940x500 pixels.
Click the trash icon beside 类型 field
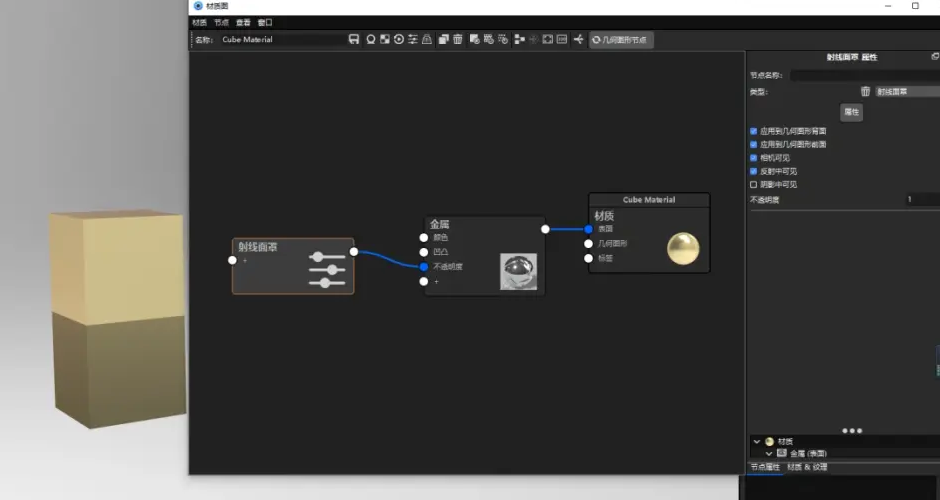866,92
